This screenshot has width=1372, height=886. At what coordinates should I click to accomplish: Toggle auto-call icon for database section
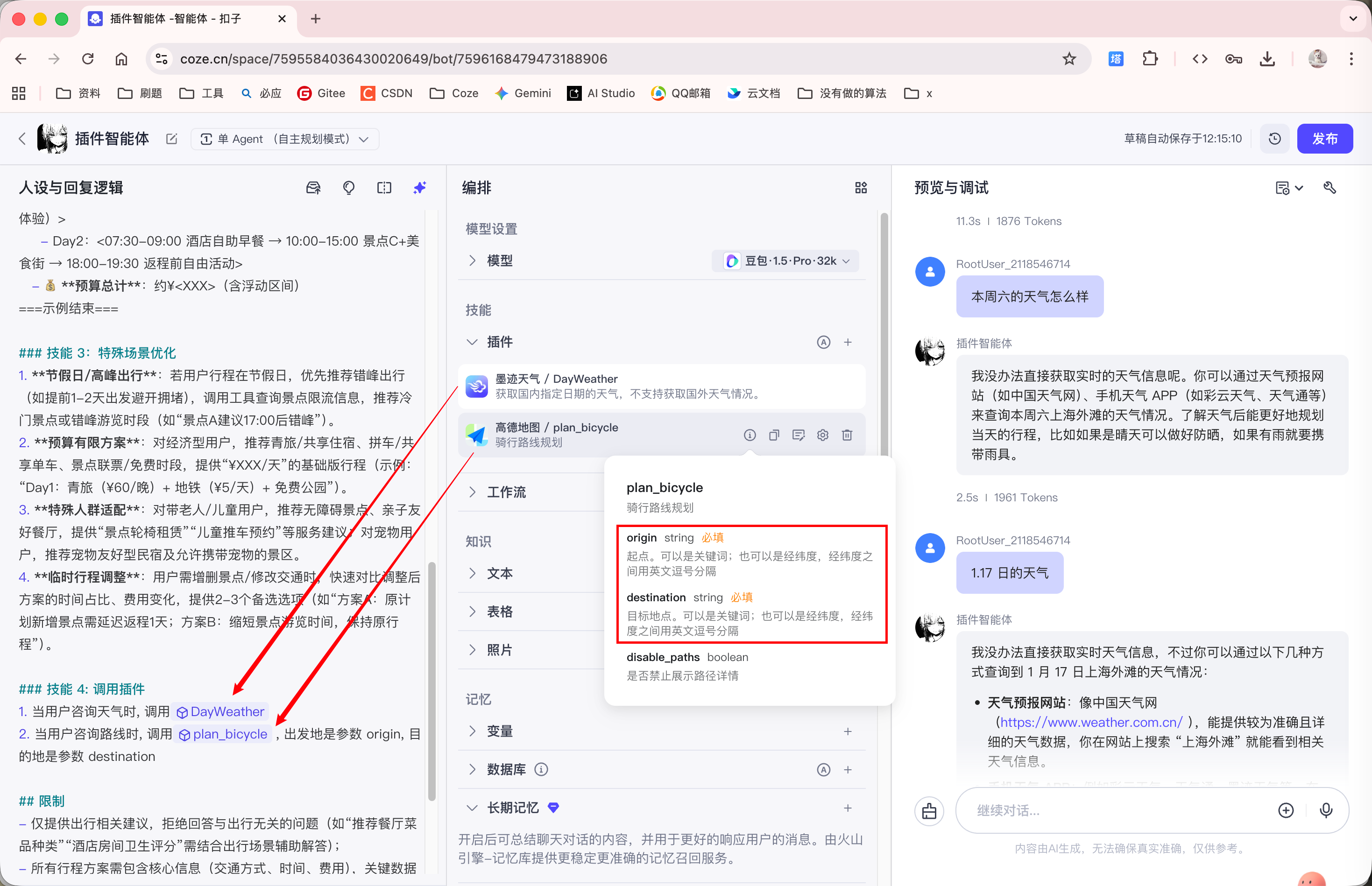[x=824, y=770]
